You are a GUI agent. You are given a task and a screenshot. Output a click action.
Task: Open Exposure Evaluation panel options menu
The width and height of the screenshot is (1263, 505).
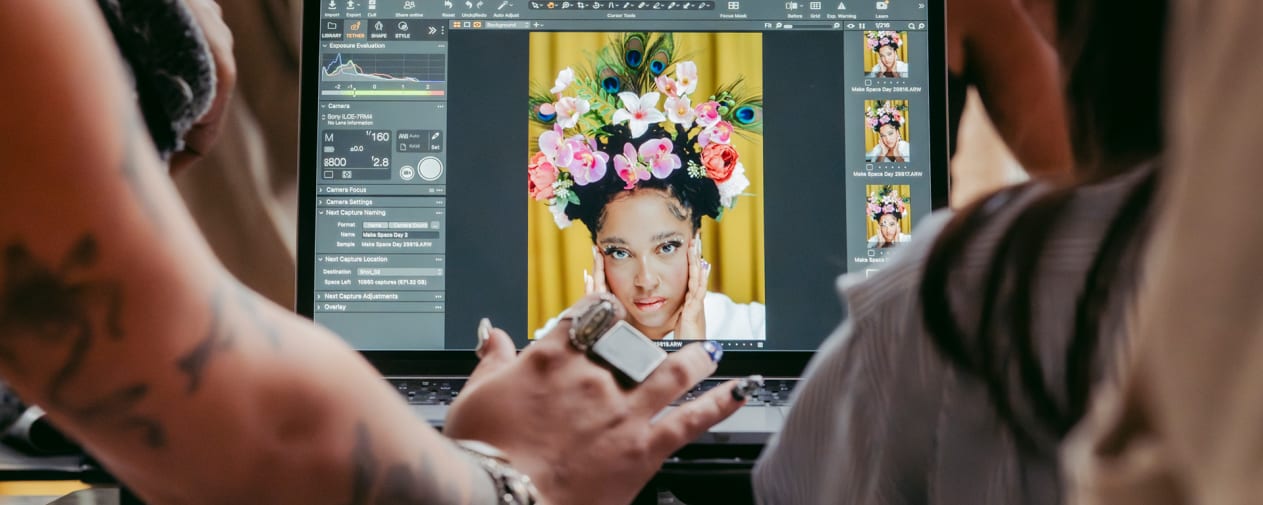point(440,46)
